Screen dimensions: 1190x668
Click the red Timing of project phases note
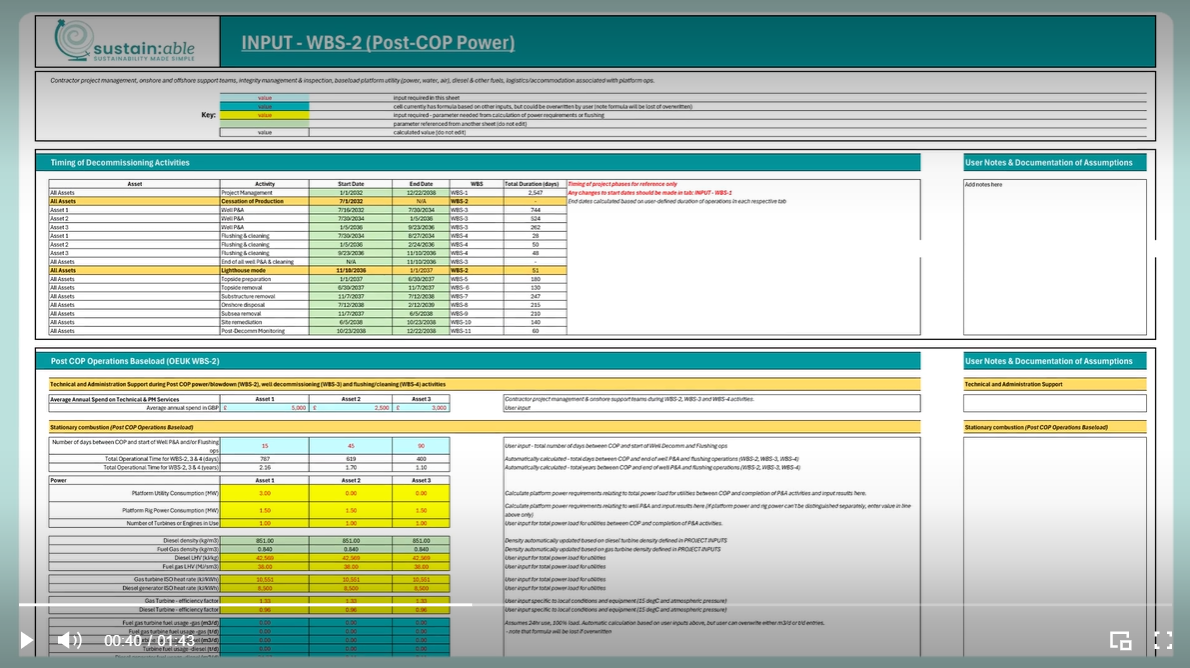click(622, 184)
